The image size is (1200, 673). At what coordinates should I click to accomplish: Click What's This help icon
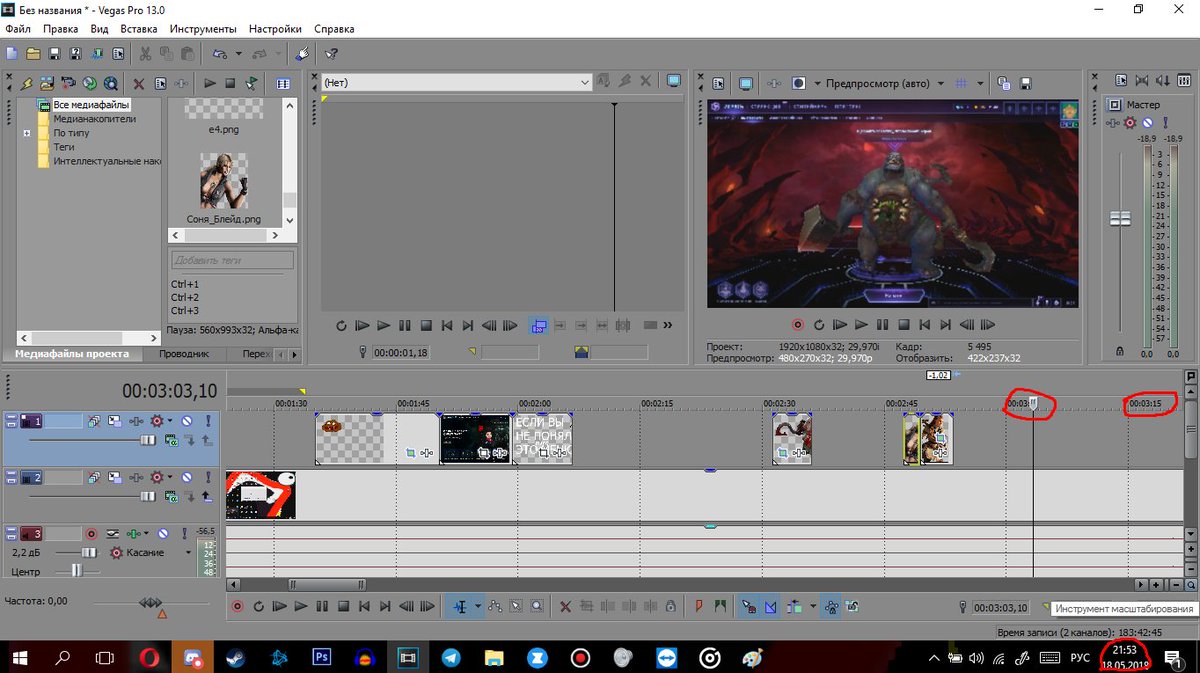coord(331,53)
